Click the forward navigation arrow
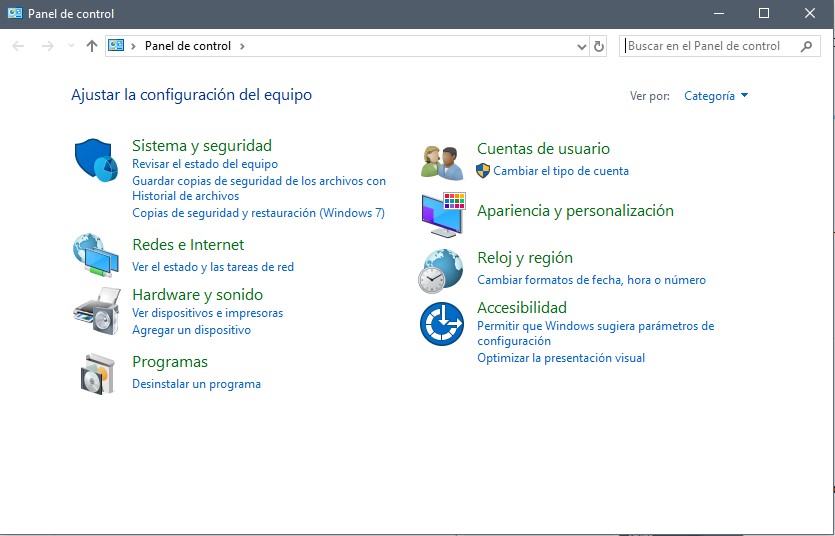The height and width of the screenshot is (536, 835). pyautogui.click(x=48, y=46)
